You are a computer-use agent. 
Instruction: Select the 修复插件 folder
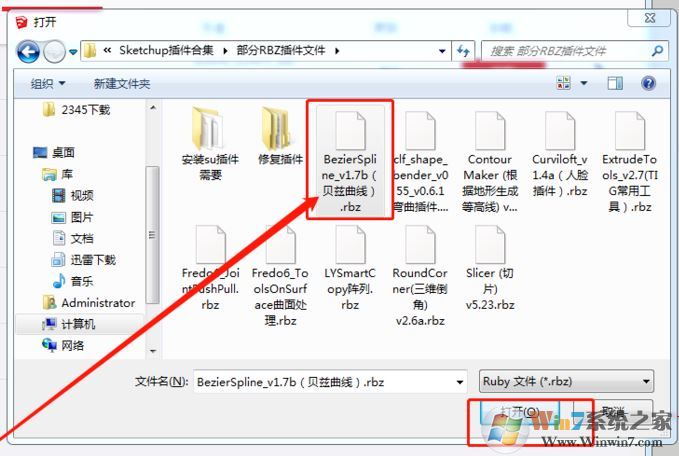click(x=280, y=136)
